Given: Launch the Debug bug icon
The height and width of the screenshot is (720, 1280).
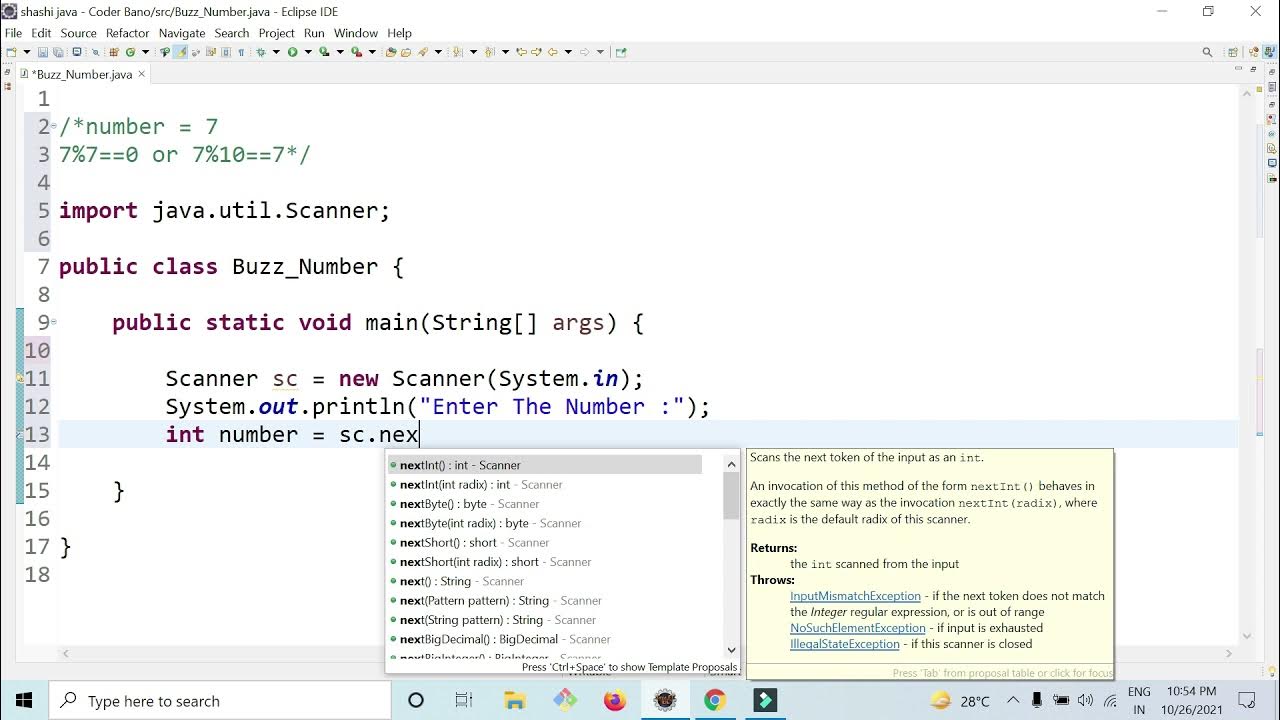Looking at the screenshot, I should pyautogui.click(x=260, y=52).
